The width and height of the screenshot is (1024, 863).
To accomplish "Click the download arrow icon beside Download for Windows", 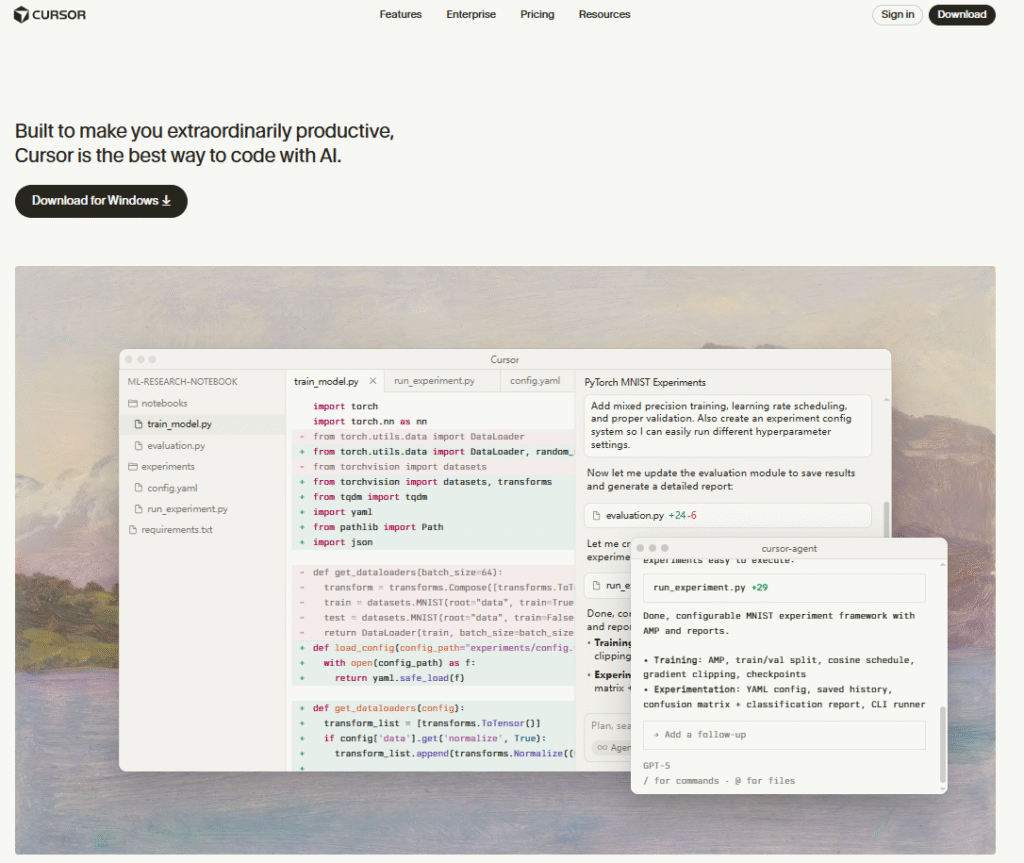I will [x=167, y=201].
